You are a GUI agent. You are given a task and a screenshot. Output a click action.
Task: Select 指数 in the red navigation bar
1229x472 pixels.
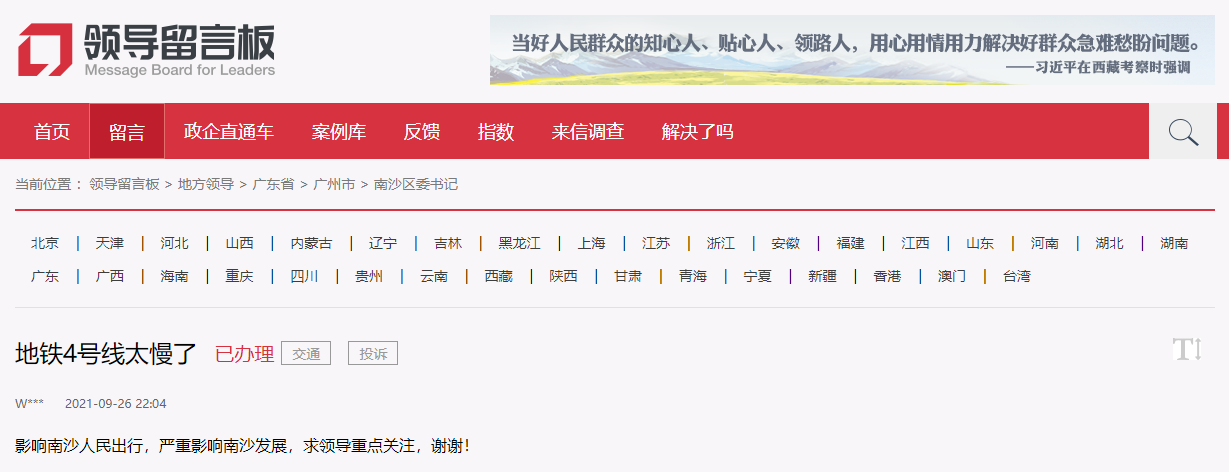coord(496,132)
